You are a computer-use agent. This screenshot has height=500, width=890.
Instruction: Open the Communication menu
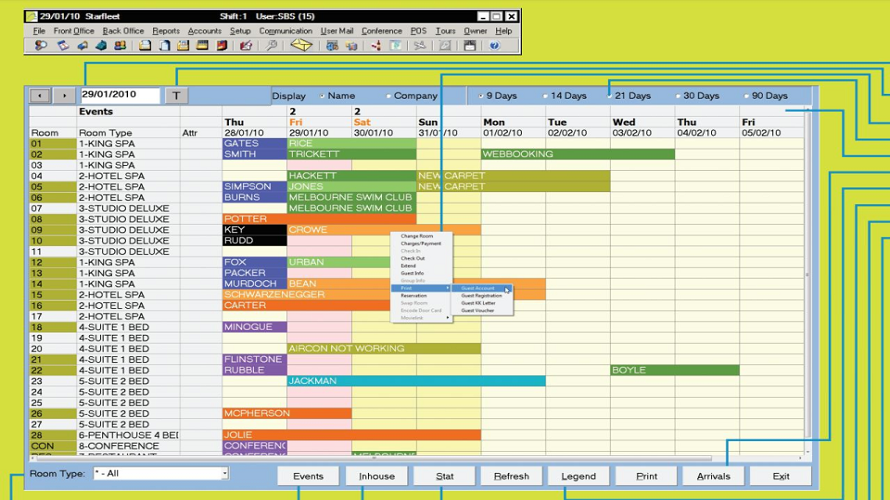[x=286, y=31]
